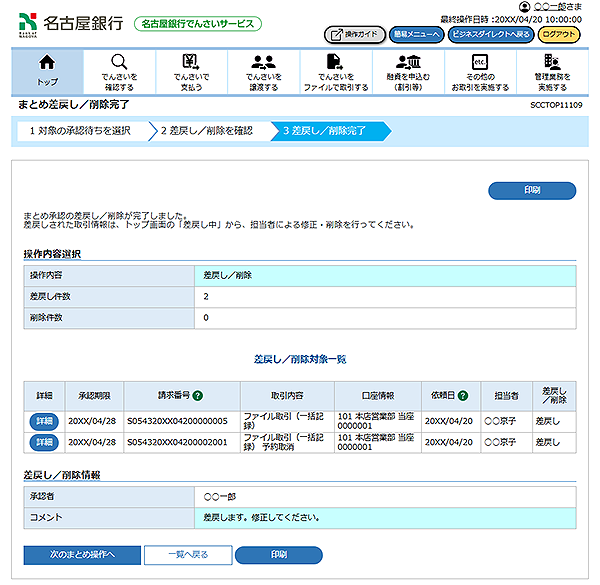The image size is (600, 585).
Task: Click the ログアウト logout button
Action: point(558,34)
